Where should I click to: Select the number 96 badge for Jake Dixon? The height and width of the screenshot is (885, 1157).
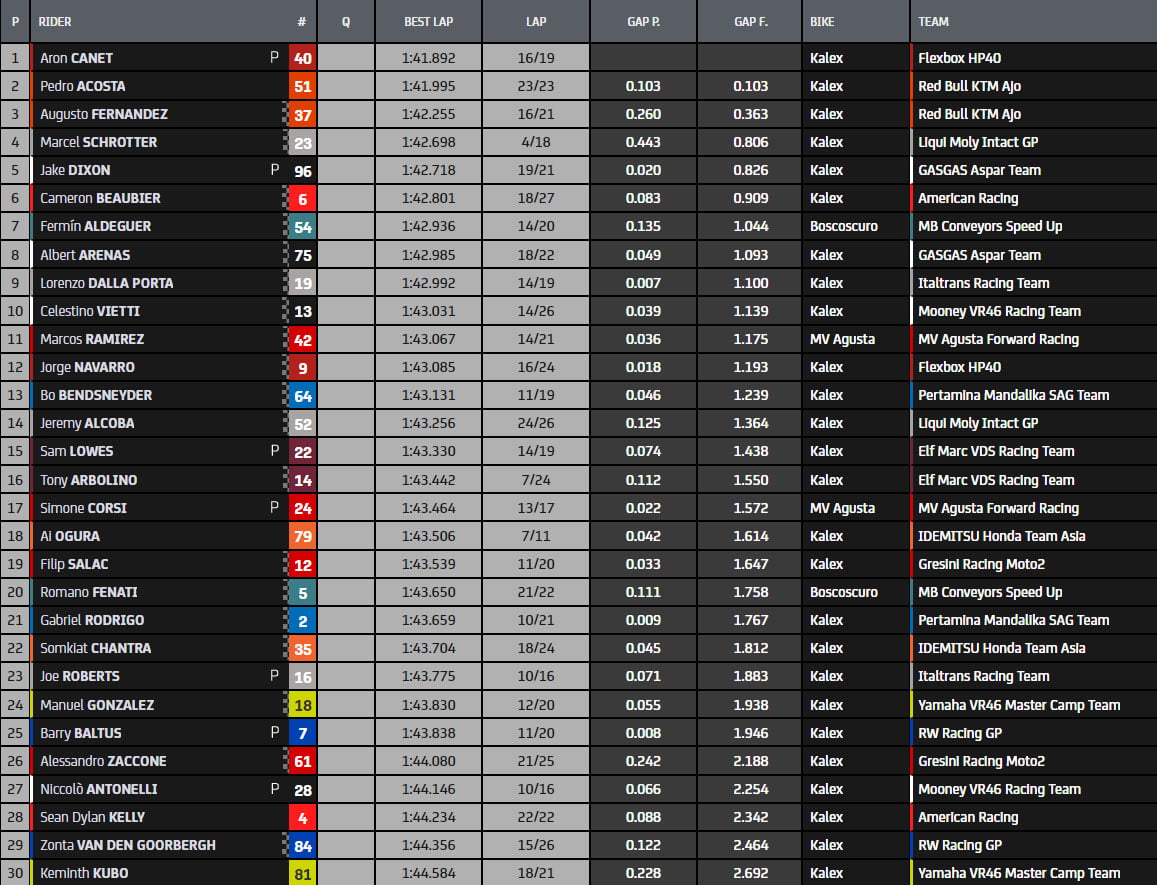302,170
